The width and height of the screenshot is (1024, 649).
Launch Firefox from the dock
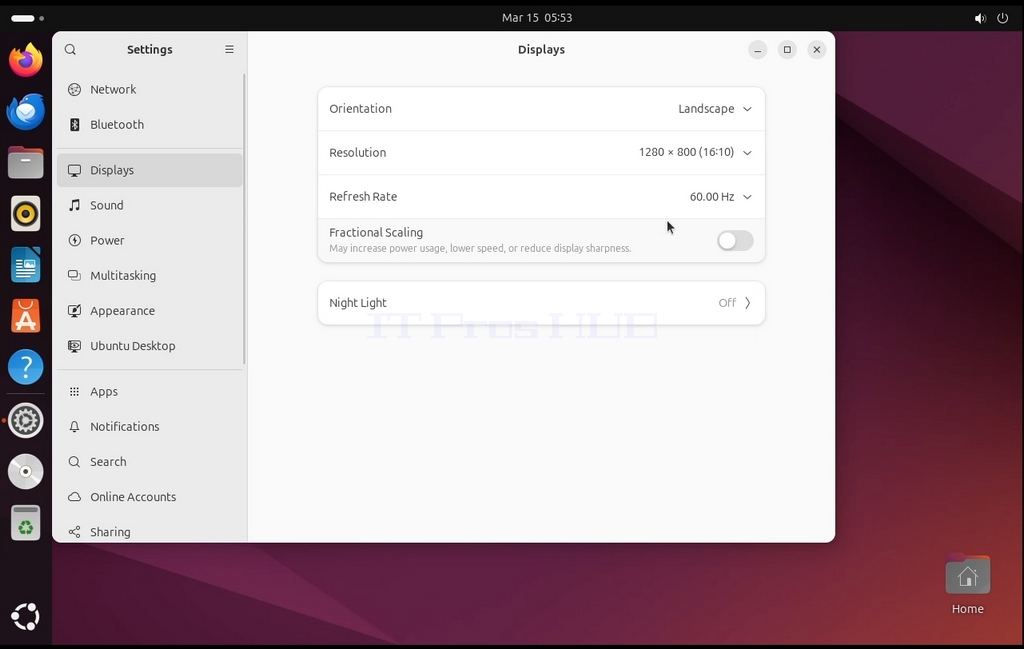(25, 60)
